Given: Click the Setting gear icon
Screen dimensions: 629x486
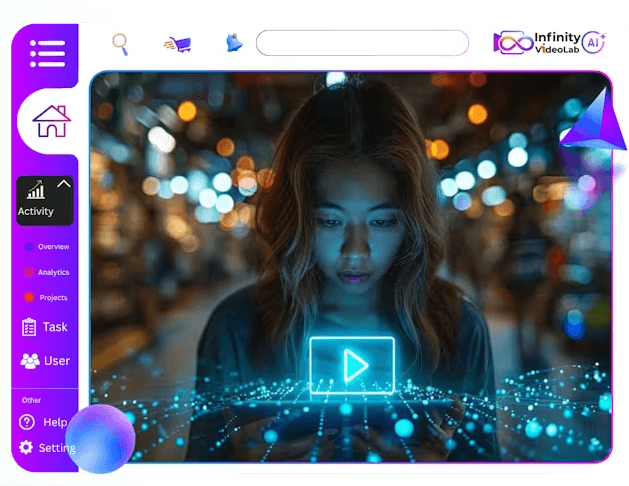Looking at the screenshot, I should click(26, 447).
